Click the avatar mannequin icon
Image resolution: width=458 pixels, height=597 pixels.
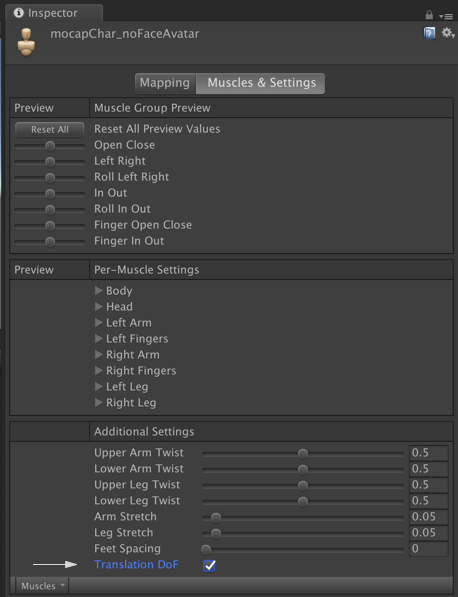click(26, 43)
